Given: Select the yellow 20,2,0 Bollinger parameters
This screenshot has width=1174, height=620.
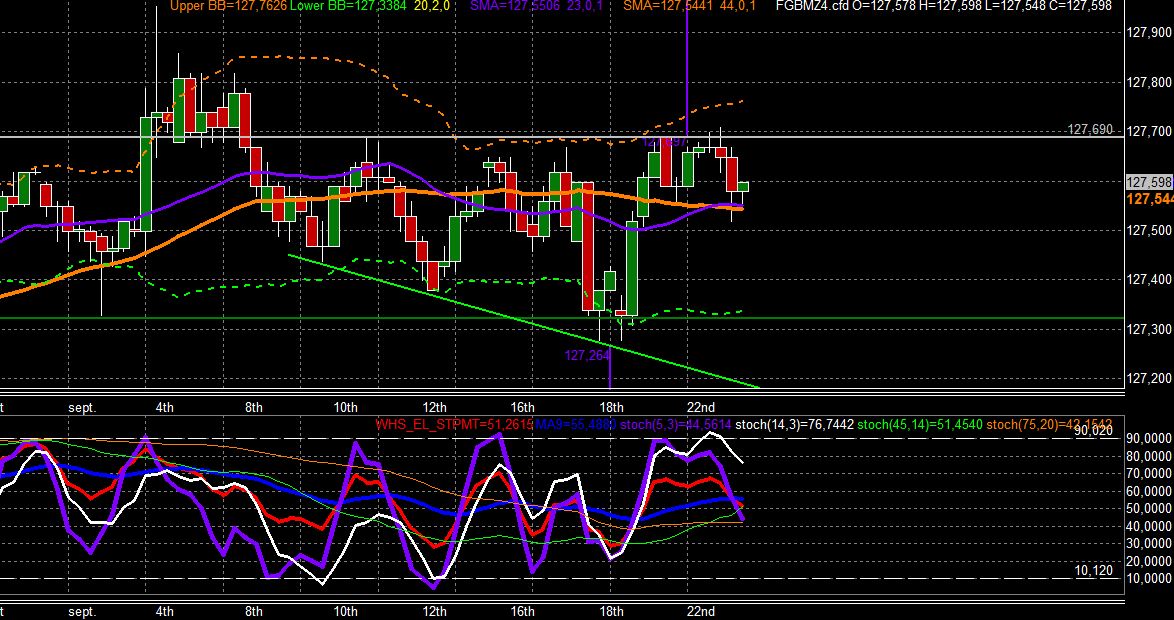Looking at the screenshot, I should (x=430, y=6).
